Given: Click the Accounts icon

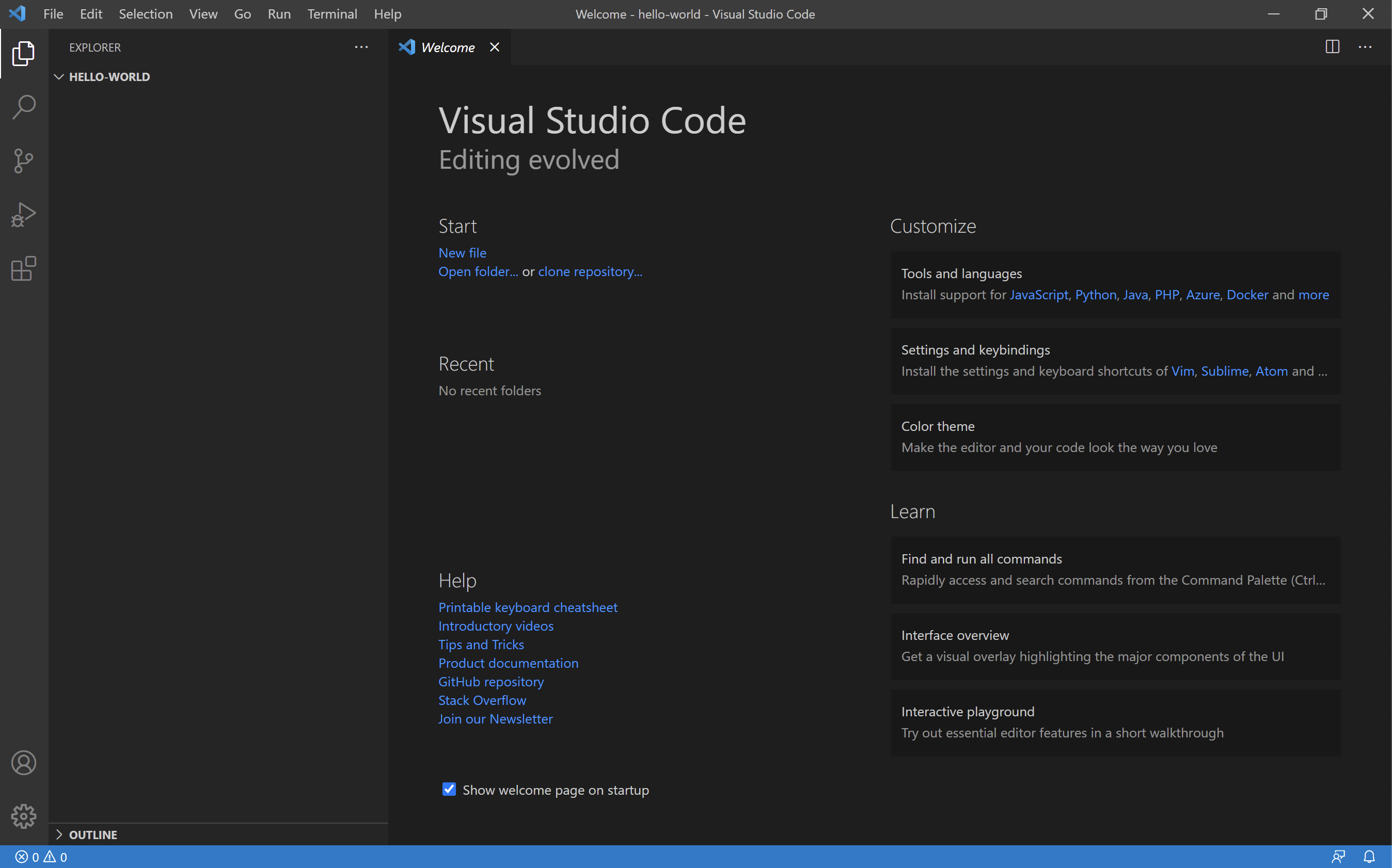Looking at the screenshot, I should click(x=24, y=762).
